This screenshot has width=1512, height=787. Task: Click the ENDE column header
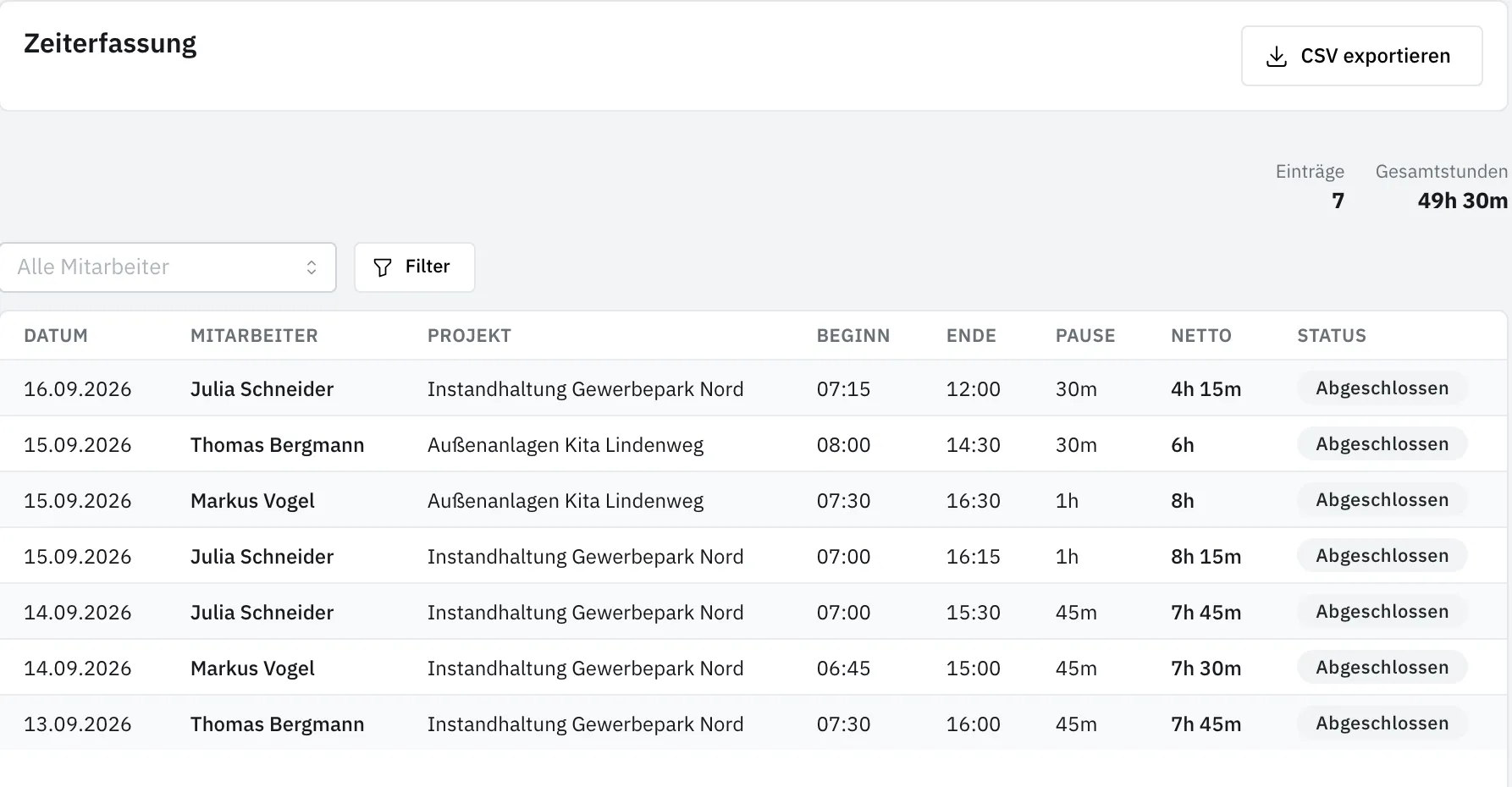tap(971, 336)
